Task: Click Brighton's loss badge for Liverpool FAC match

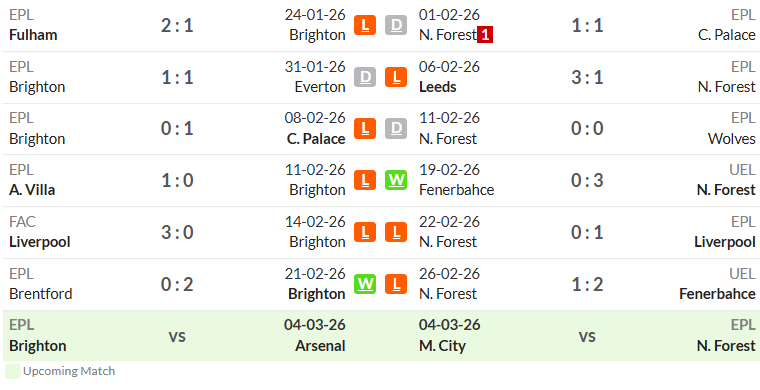Action: click(x=365, y=232)
